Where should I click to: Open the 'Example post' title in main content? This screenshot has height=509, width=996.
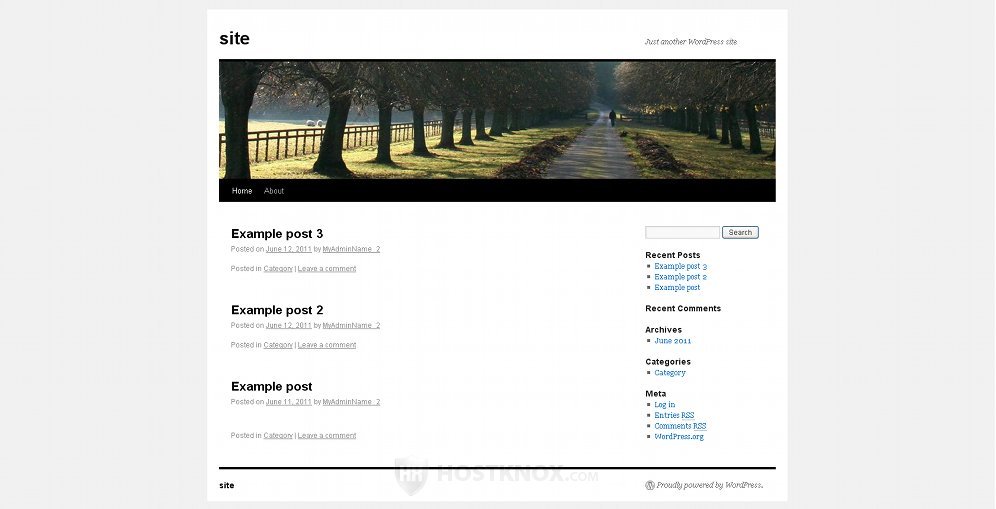[x=272, y=386]
